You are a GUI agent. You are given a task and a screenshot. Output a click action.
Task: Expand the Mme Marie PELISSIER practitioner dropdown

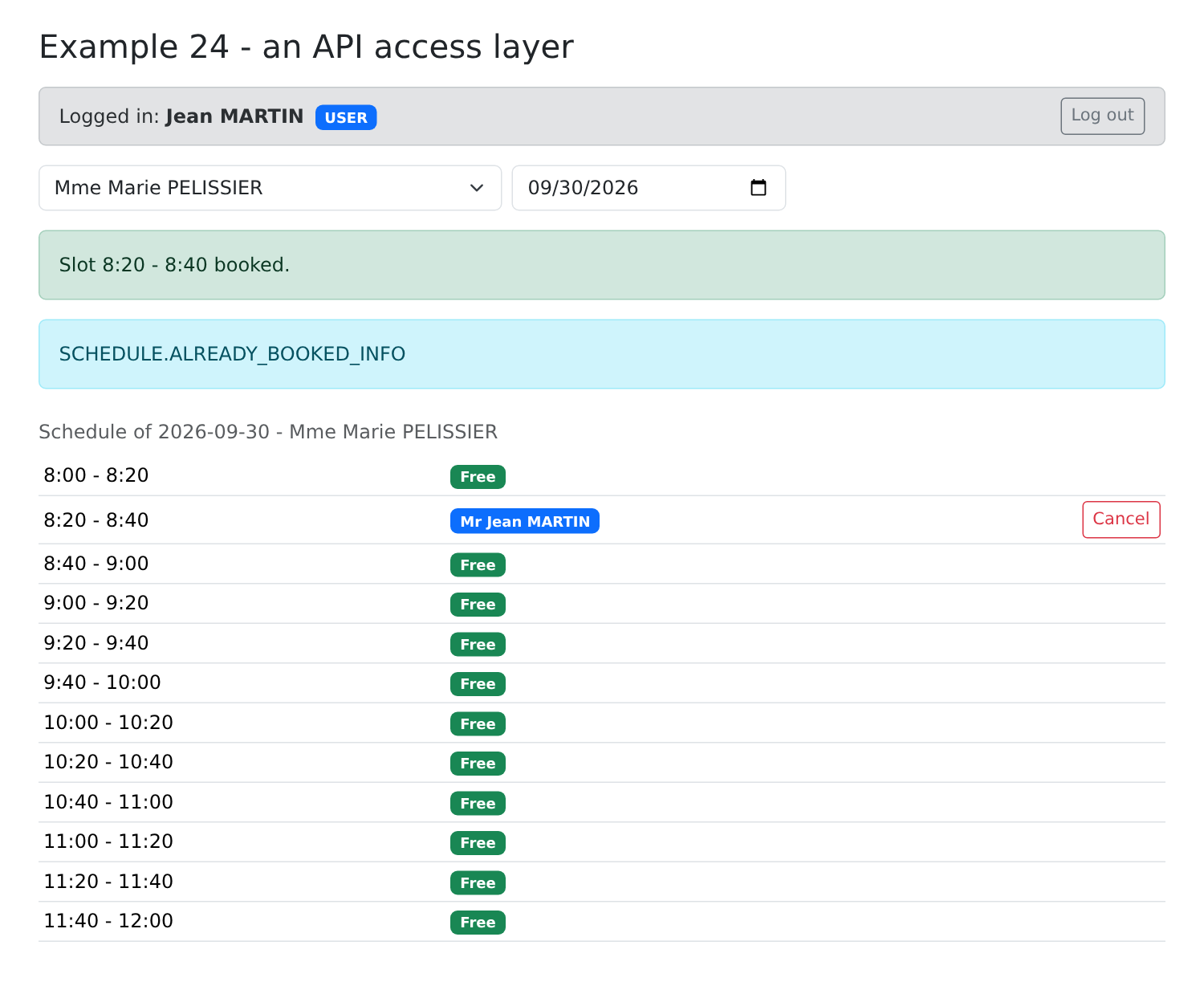pos(270,188)
